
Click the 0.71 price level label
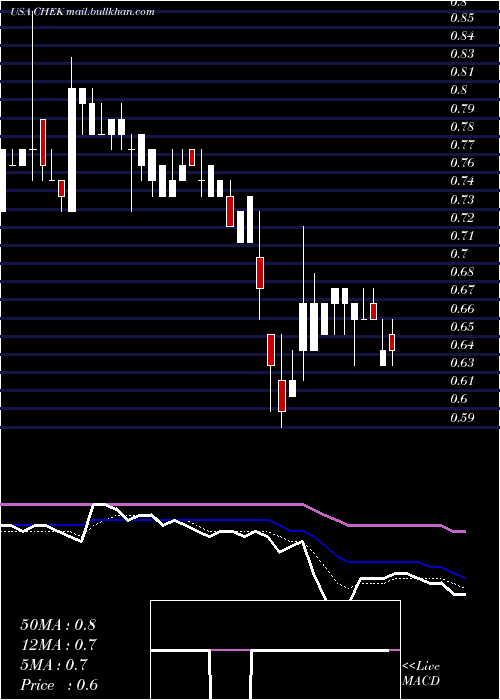pyautogui.click(x=461, y=236)
